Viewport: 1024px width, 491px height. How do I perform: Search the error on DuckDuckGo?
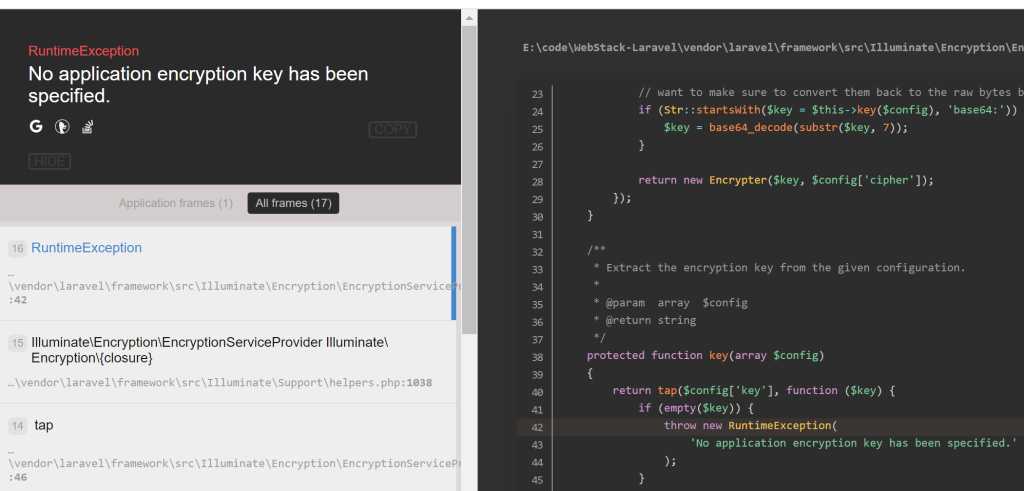tap(62, 126)
